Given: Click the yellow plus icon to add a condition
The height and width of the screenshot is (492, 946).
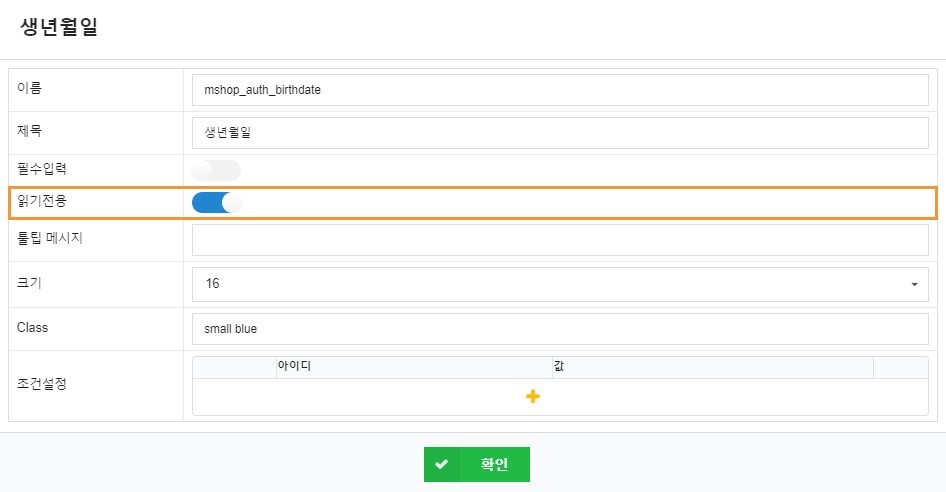Looking at the screenshot, I should pyautogui.click(x=533, y=397).
